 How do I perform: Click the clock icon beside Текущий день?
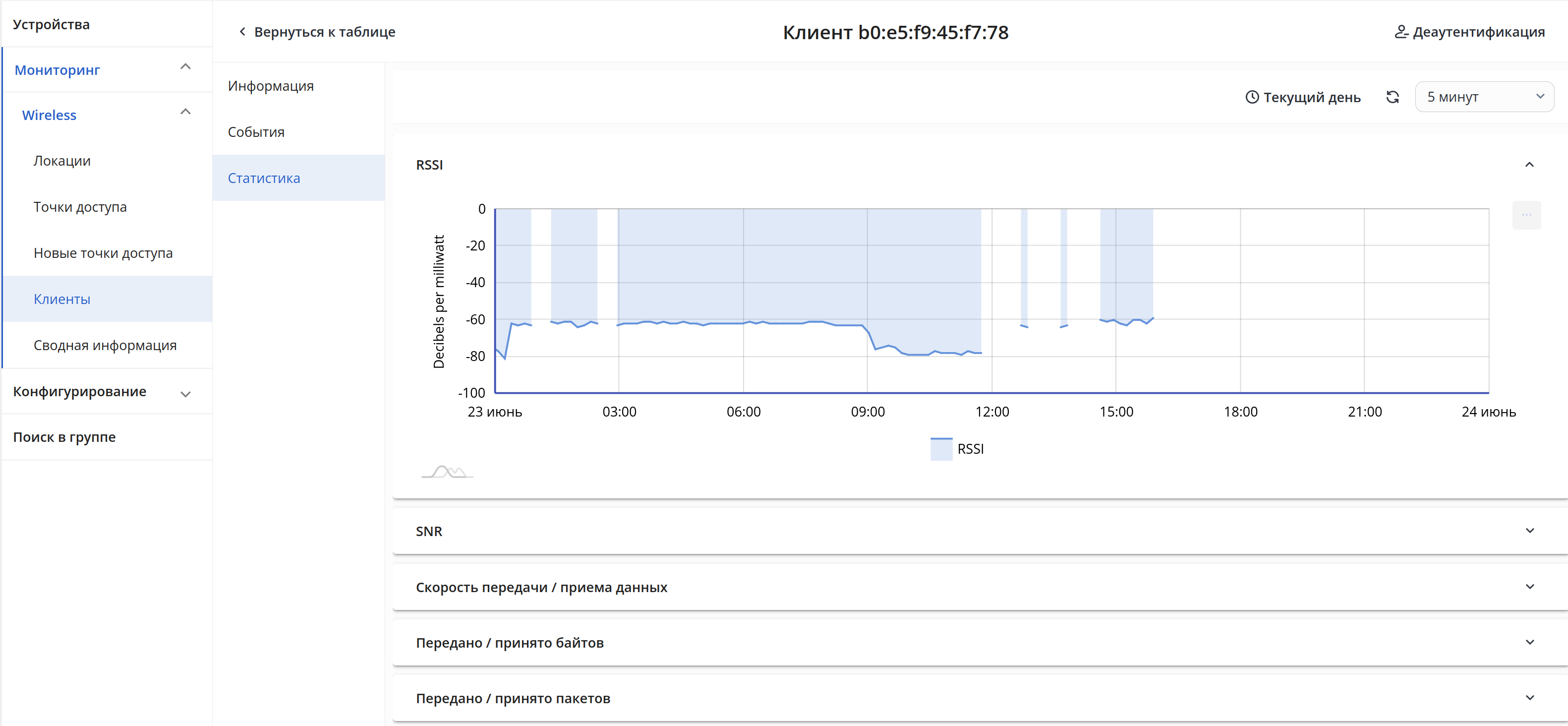(x=1252, y=97)
